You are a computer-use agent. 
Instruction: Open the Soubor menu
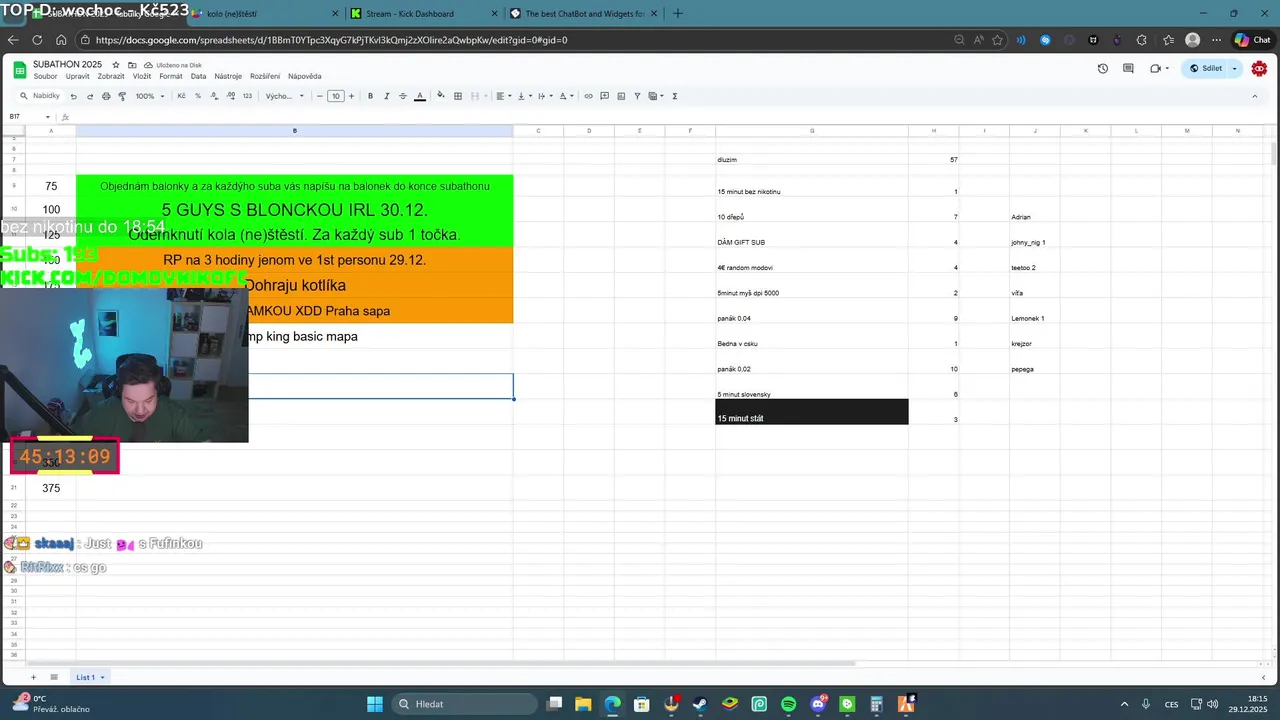pos(45,76)
